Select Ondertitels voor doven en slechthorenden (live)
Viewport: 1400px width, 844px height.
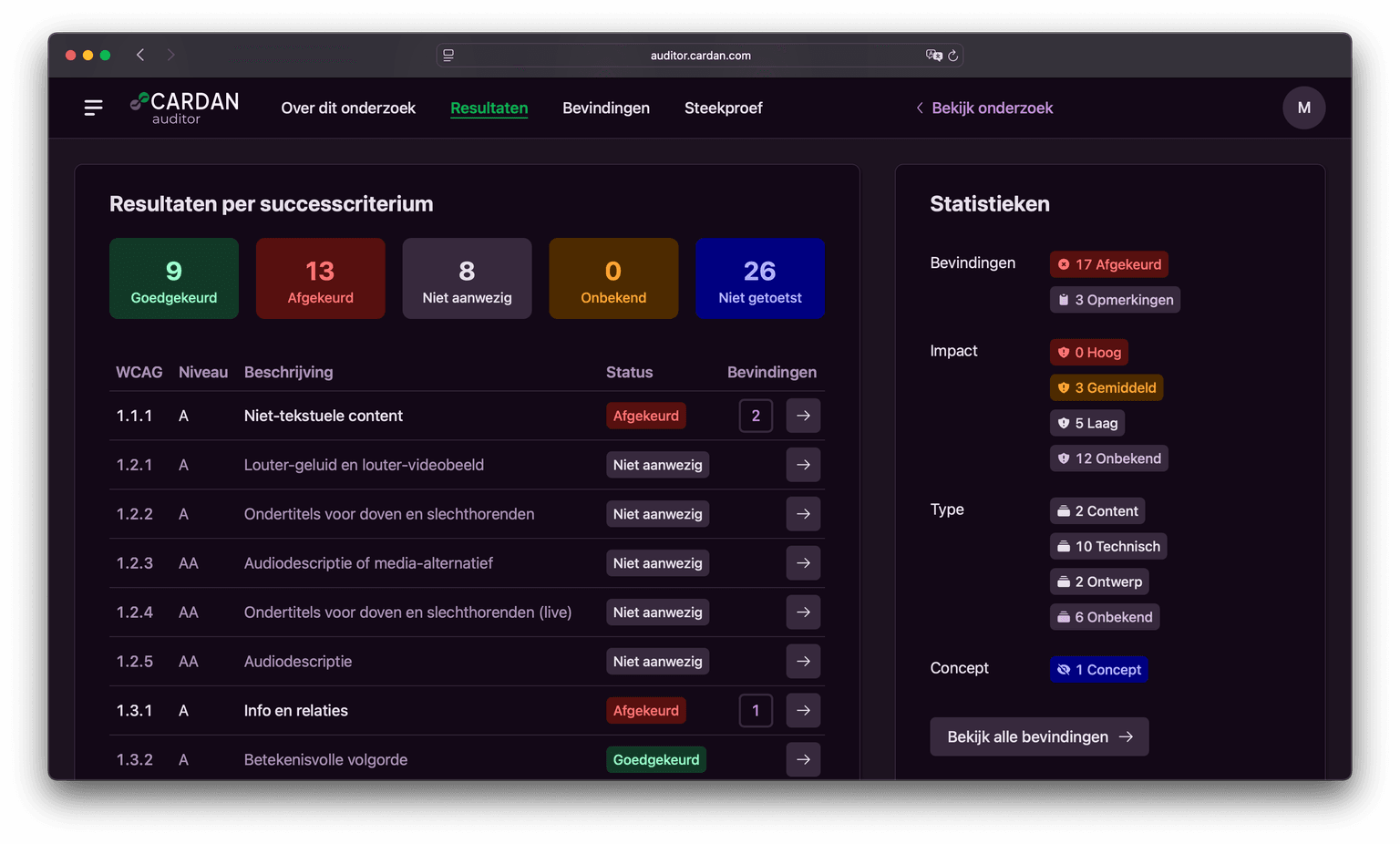(x=408, y=612)
